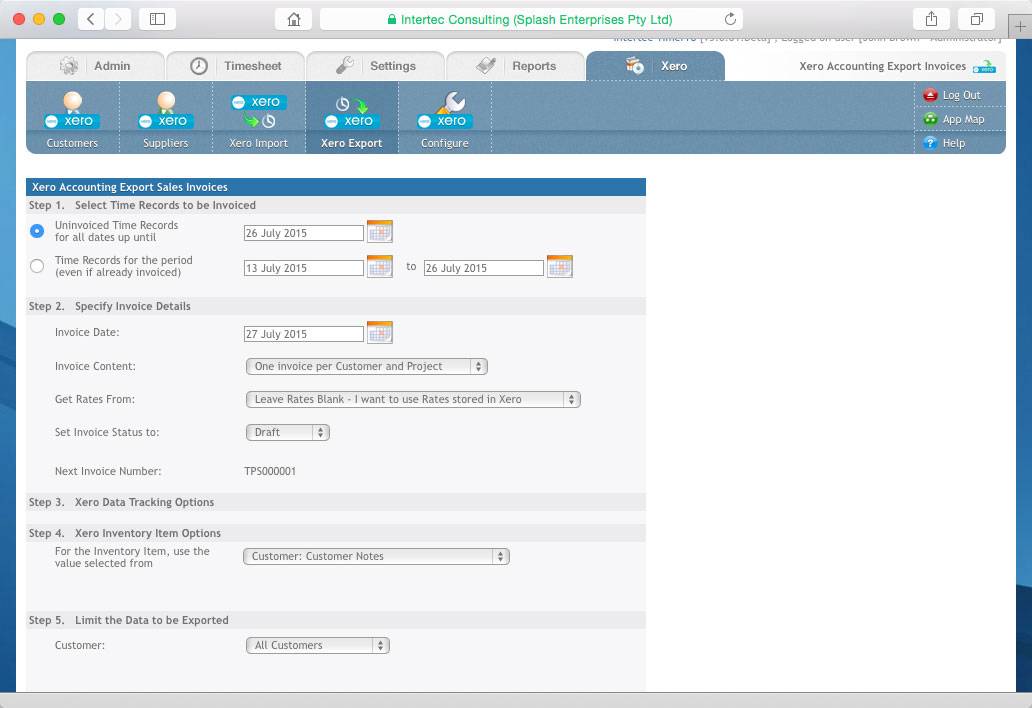Open the Customer filter dropdown
Screen dimensions: 1032x708
(318, 645)
